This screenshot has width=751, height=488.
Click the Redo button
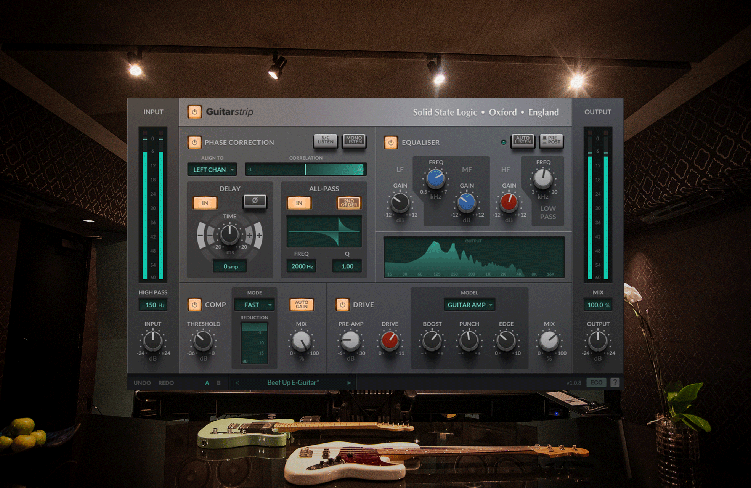[x=166, y=383]
